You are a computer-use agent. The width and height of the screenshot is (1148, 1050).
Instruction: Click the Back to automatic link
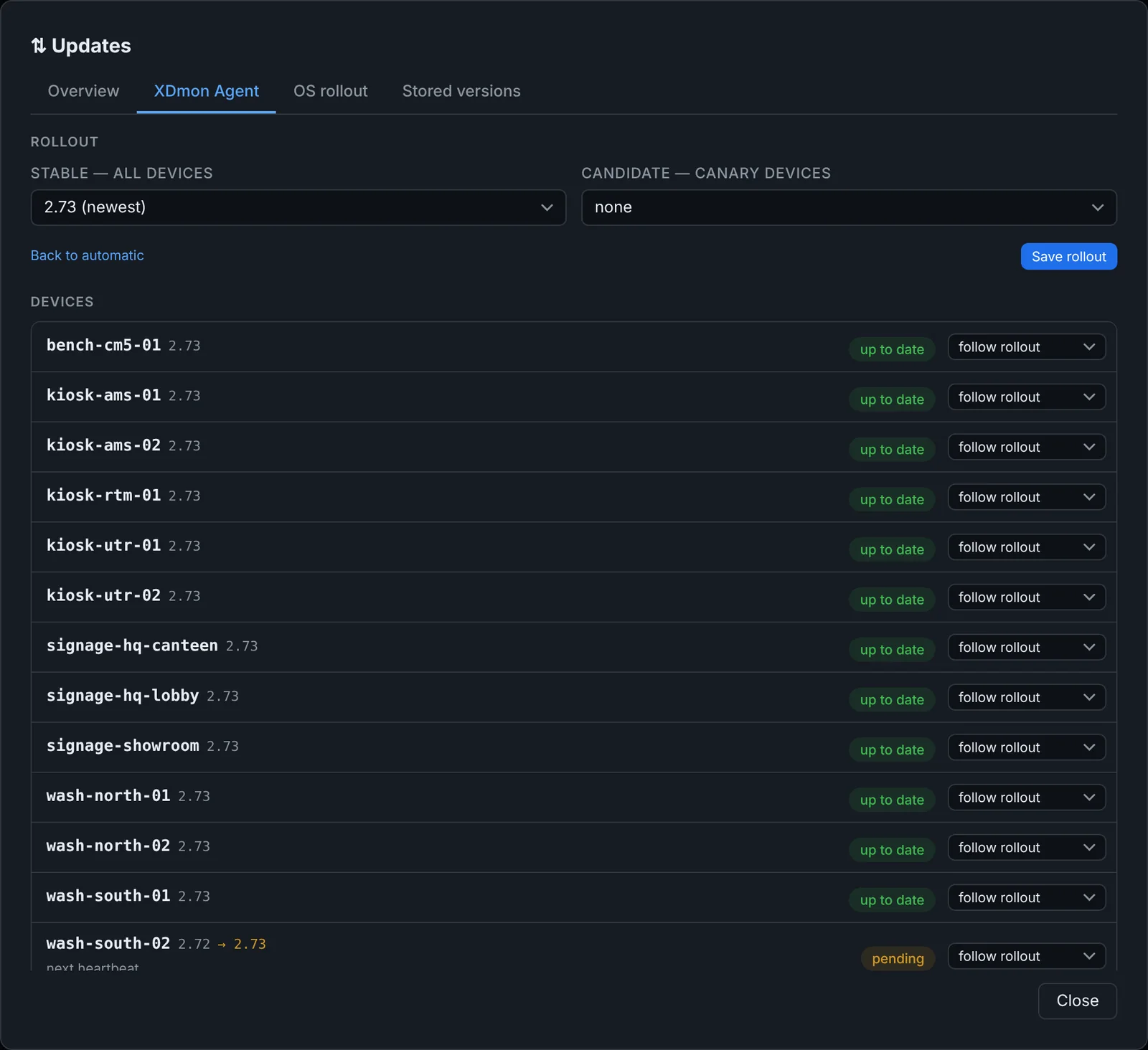point(87,255)
